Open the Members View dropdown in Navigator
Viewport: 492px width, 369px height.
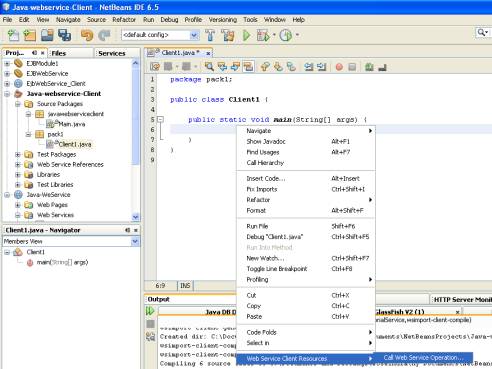(x=135, y=241)
